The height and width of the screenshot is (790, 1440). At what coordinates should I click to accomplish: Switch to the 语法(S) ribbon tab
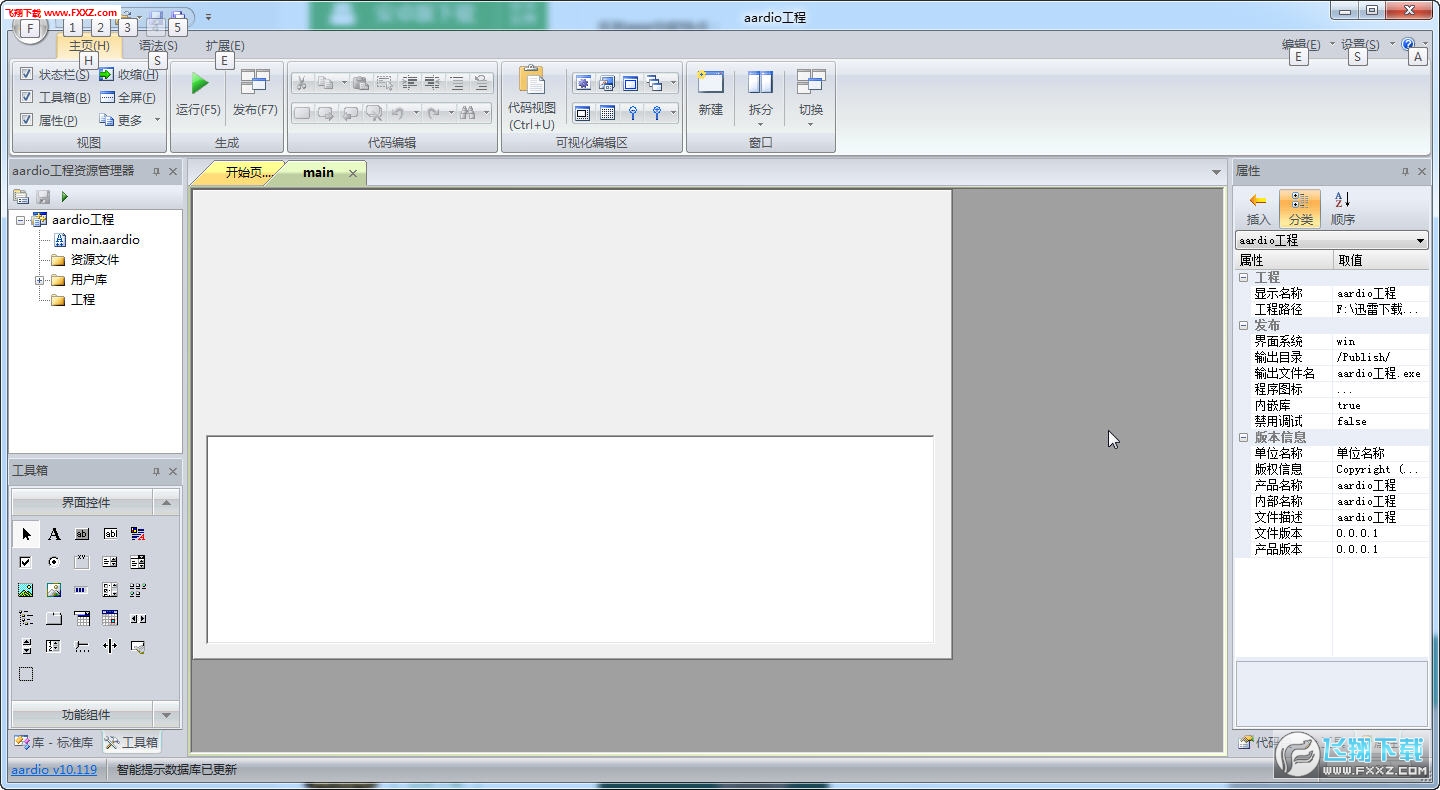[158, 45]
